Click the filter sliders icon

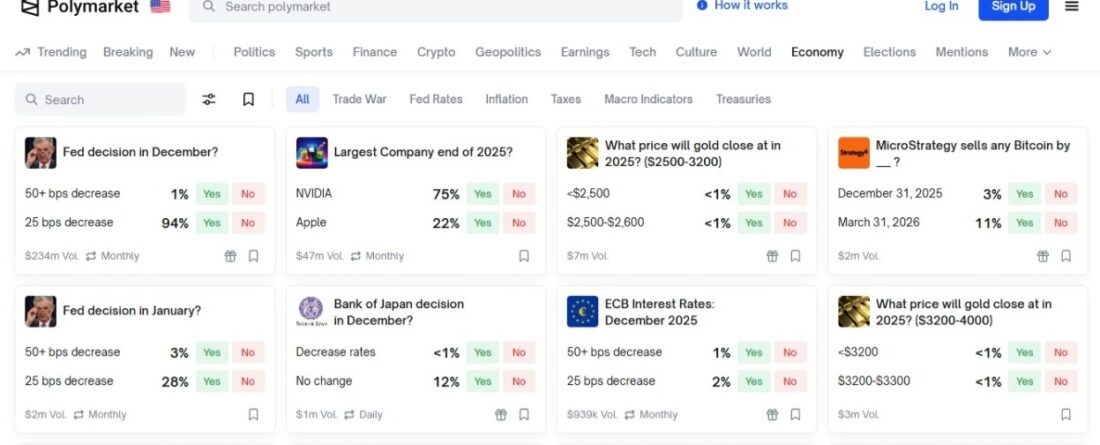209,99
